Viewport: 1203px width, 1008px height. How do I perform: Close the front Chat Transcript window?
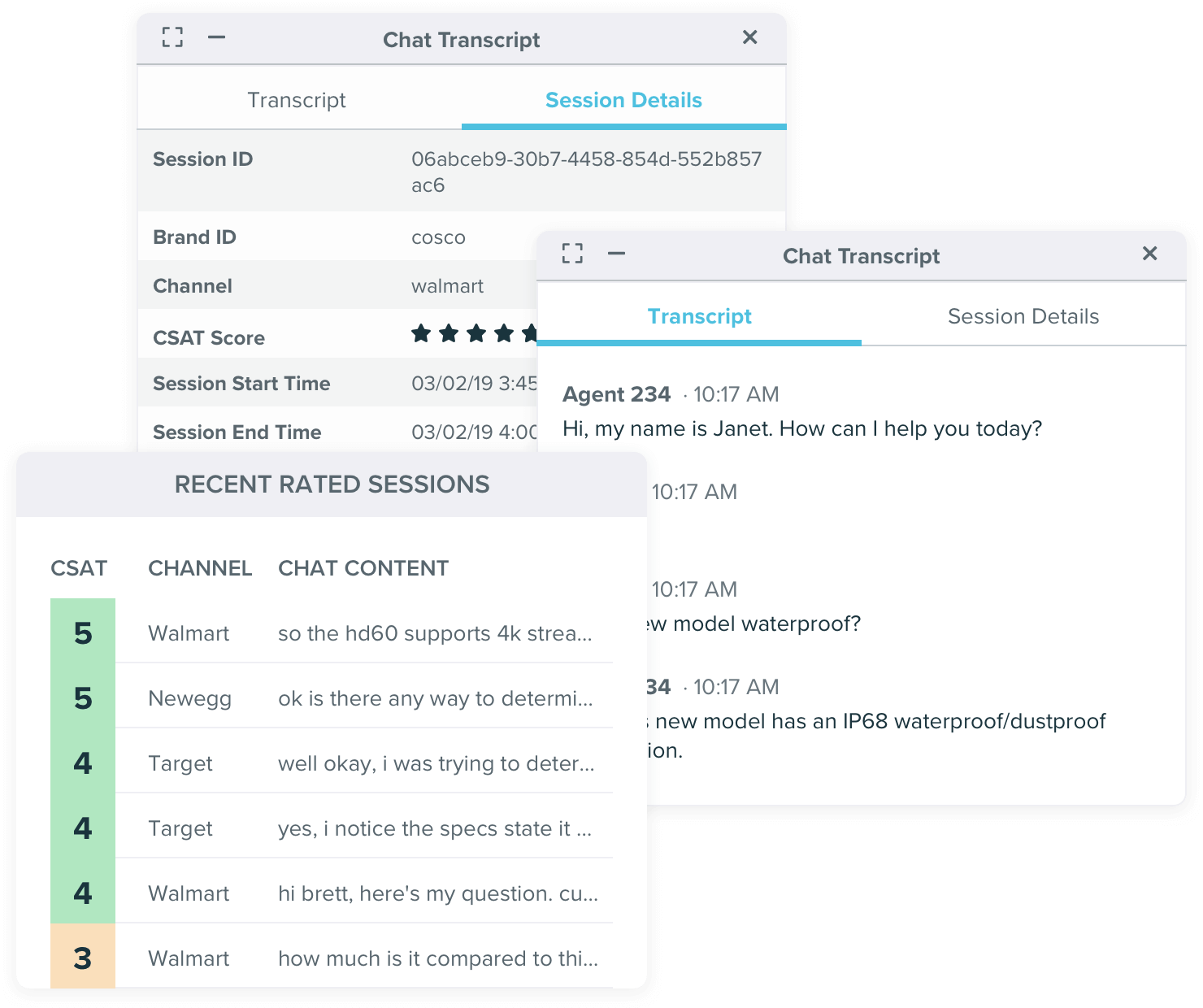click(1150, 254)
